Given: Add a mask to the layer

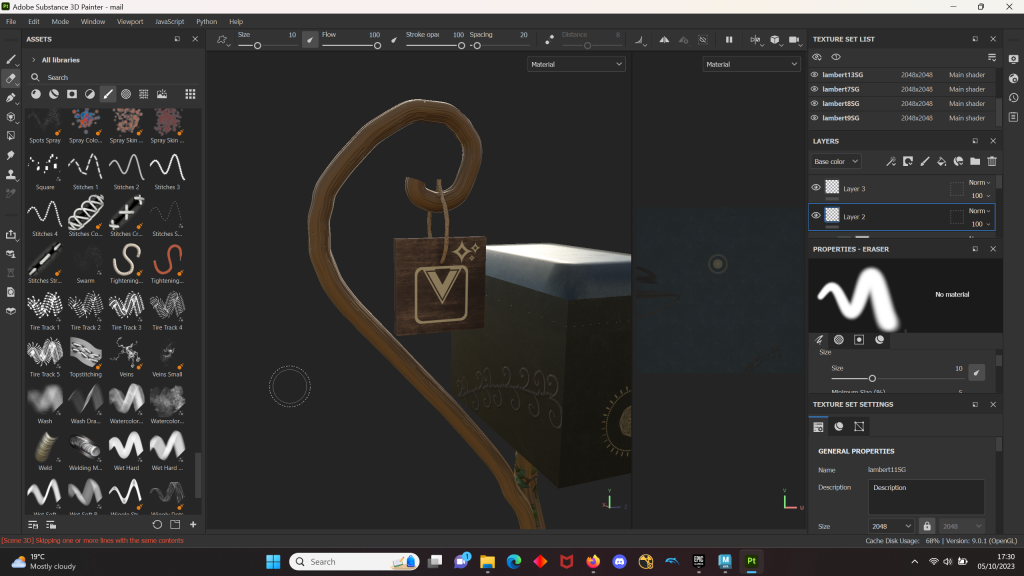Looking at the screenshot, I should (x=908, y=161).
